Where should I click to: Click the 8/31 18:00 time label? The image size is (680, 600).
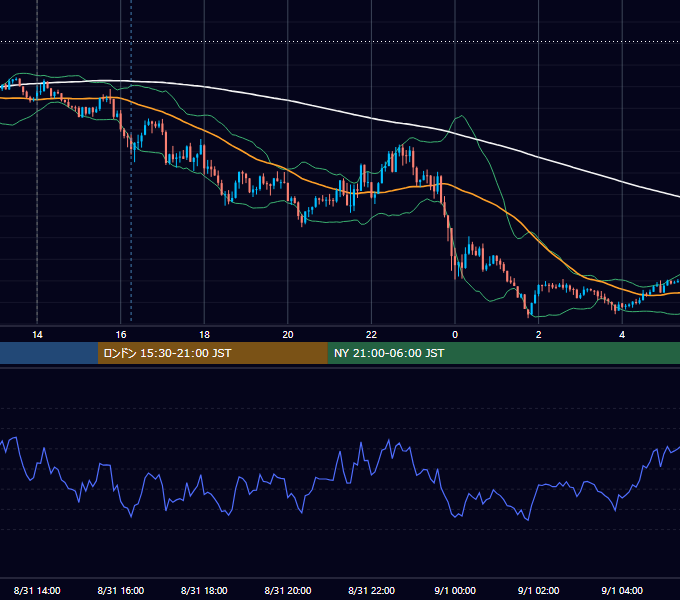[204, 590]
